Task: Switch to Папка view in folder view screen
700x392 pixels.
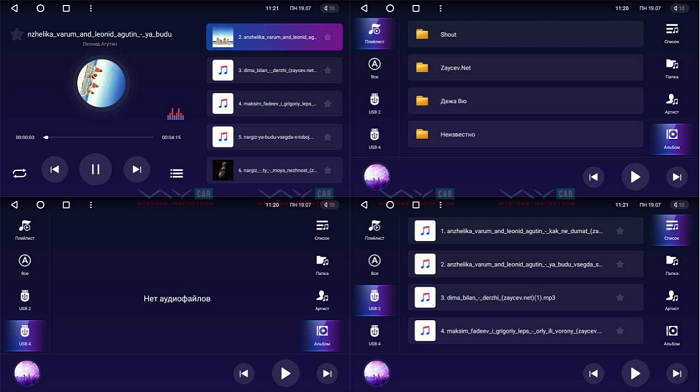Action: click(x=672, y=68)
